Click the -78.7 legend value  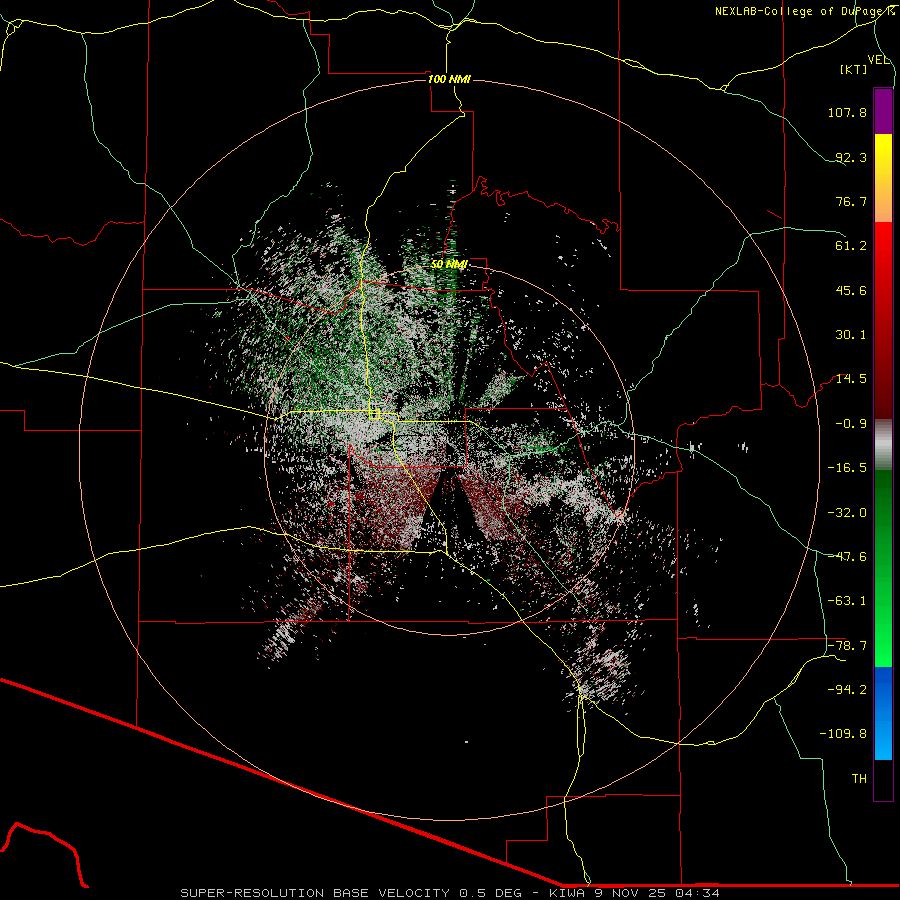tap(847, 646)
